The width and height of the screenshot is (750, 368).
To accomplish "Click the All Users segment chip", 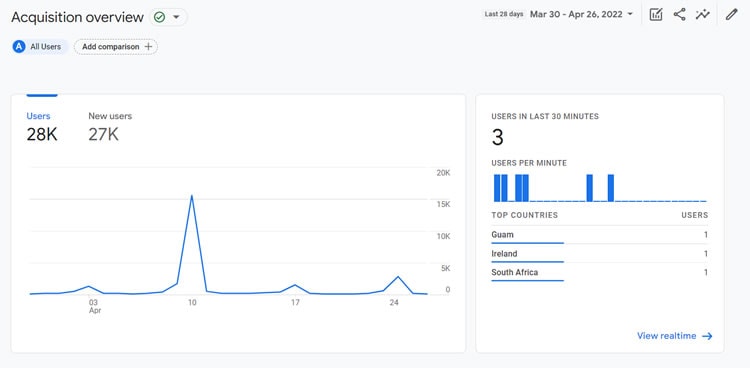I will pyautogui.click(x=41, y=47).
